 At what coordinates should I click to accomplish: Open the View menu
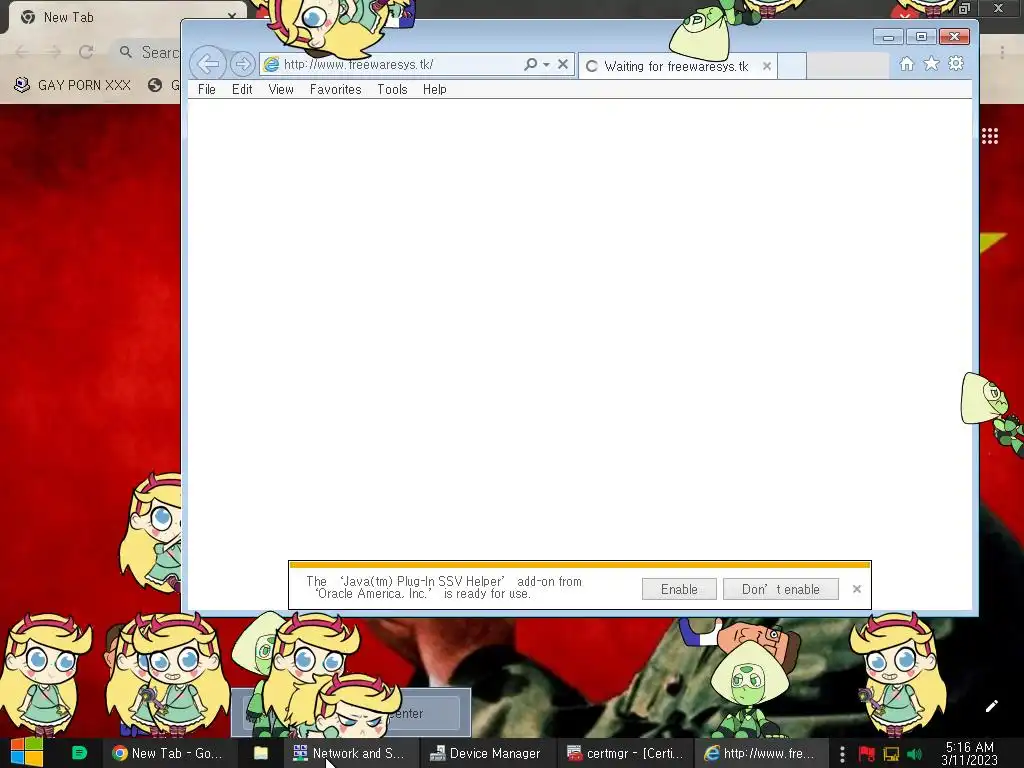point(281,89)
